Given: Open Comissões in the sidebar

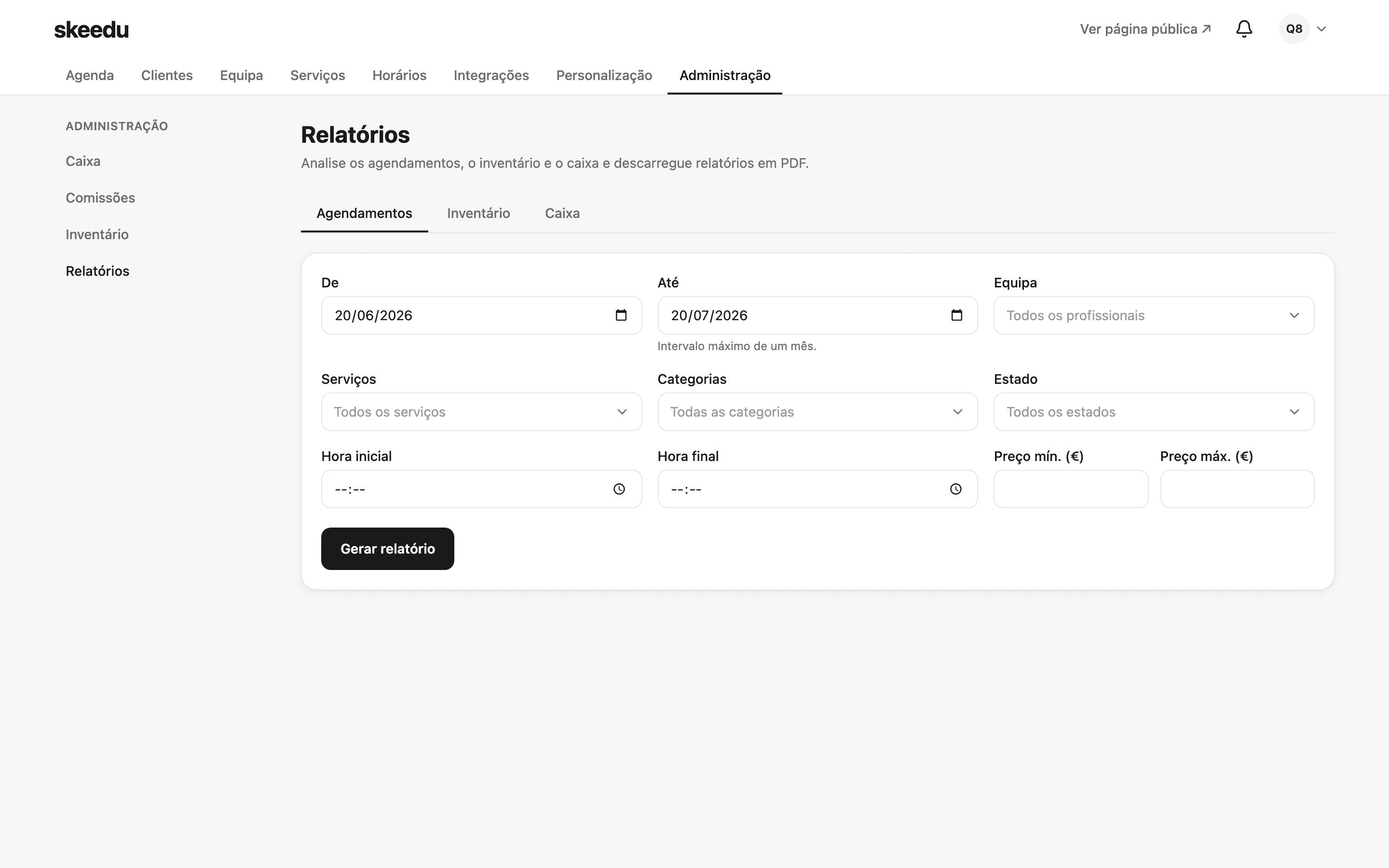Looking at the screenshot, I should pos(100,198).
